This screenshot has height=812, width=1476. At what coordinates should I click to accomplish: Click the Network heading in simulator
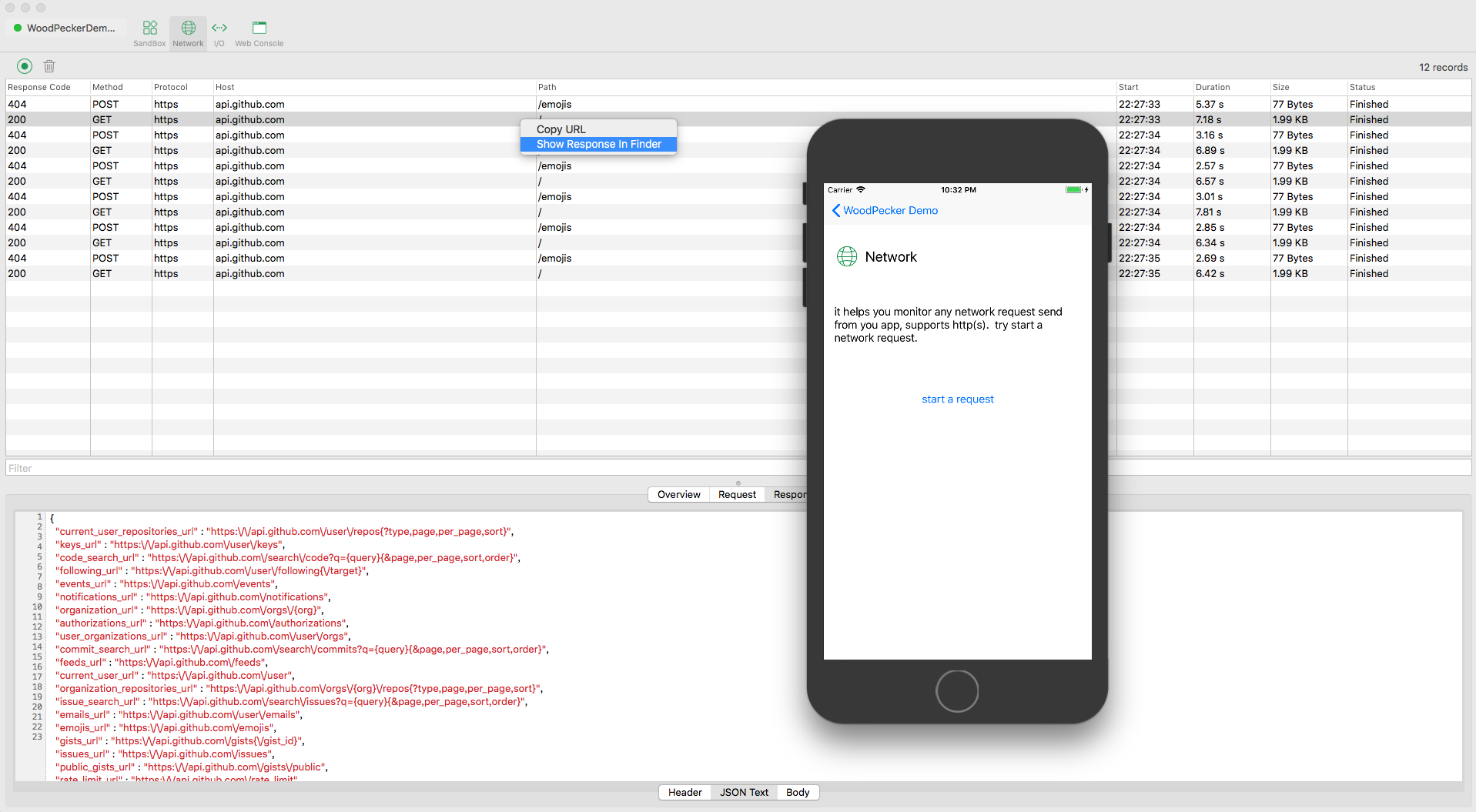pyautogui.click(x=891, y=257)
